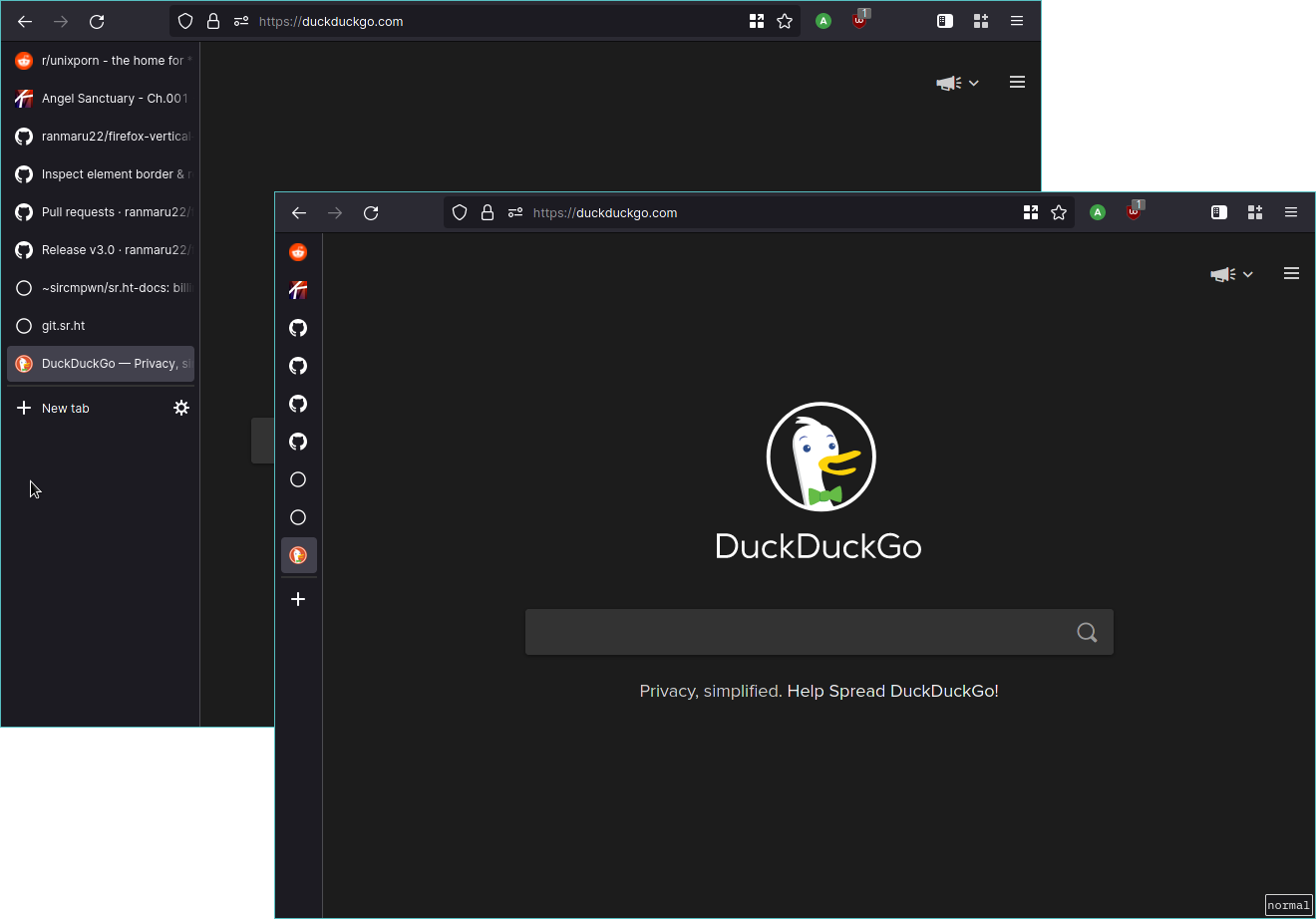The height and width of the screenshot is (919, 1316).
Task: Switch to ranmaru22/firefox-vertical tab
Action: click(101, 137)
